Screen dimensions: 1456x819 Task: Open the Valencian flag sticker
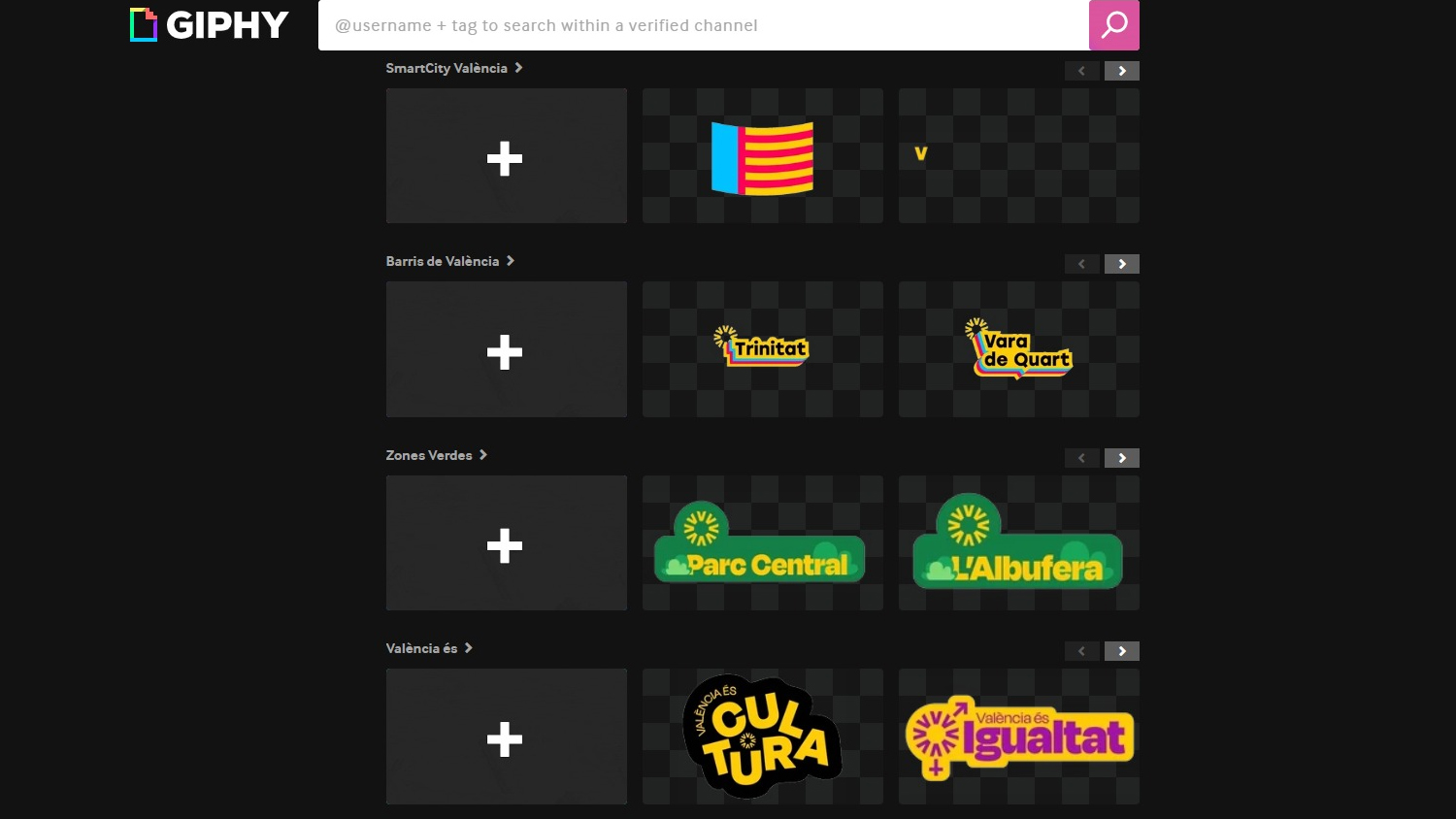click(763, 156)
